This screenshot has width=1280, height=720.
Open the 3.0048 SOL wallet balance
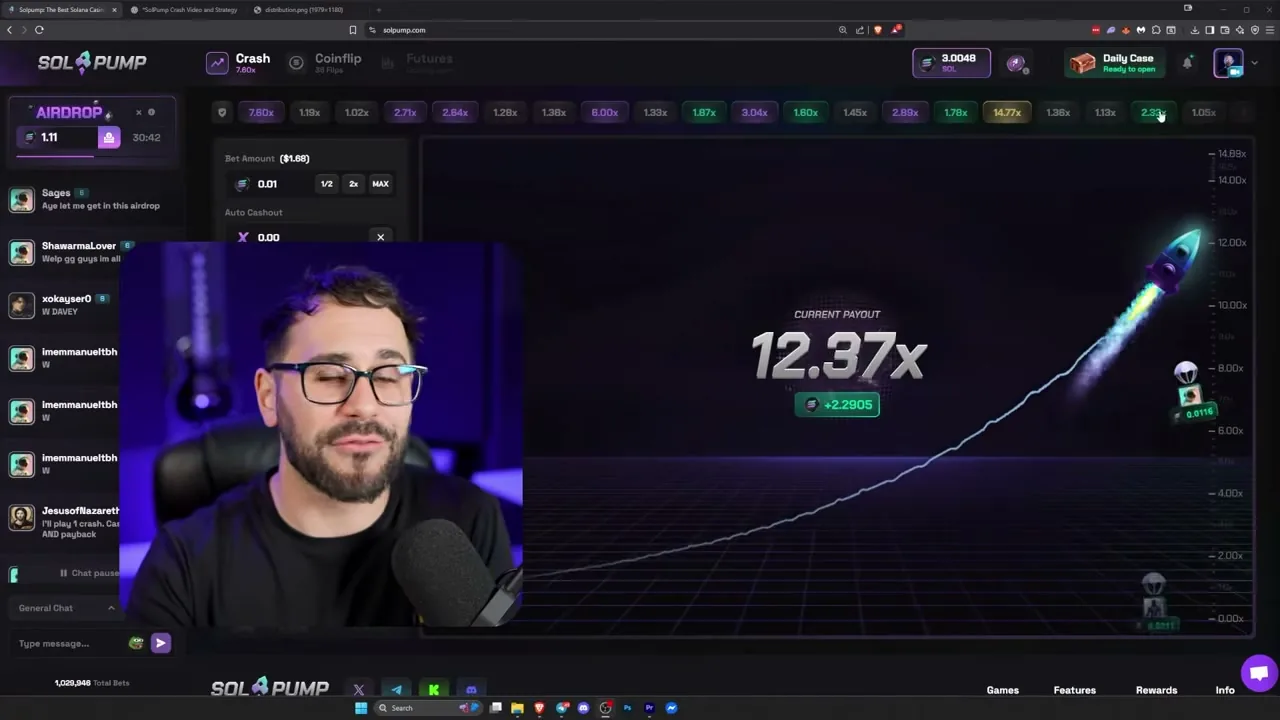pyautogui.click(x=951, y=62)
